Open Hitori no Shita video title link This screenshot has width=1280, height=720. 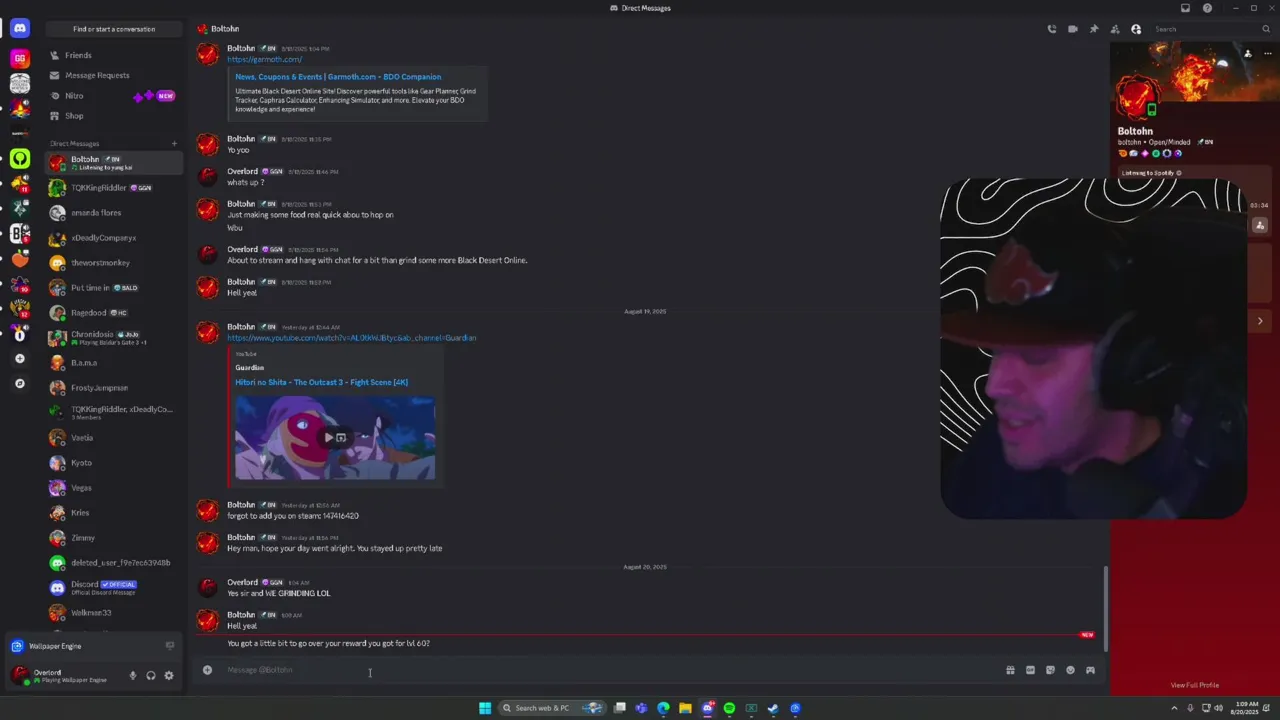tap(321, 382)
